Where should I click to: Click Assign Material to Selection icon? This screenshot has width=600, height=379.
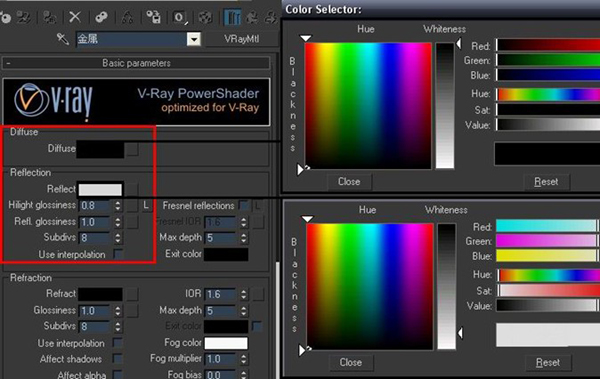(x=49, y=17)
